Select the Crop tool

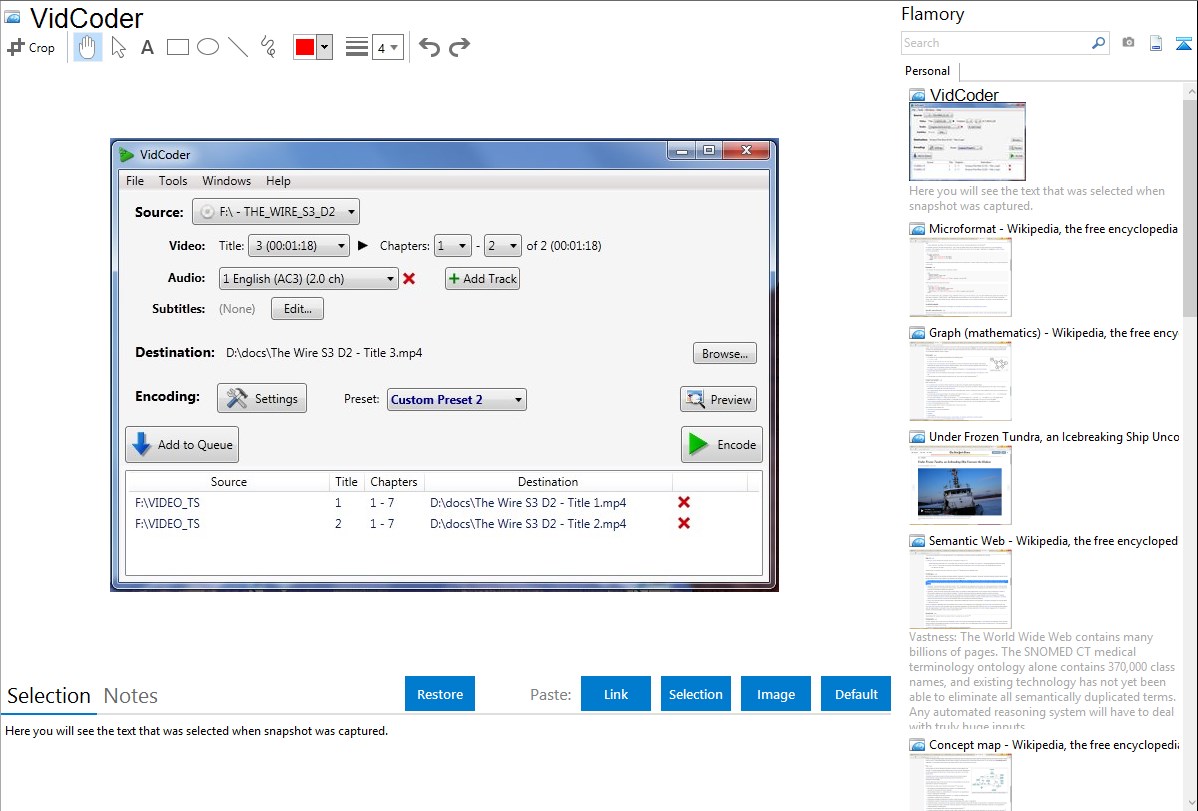tap(31, 47)
